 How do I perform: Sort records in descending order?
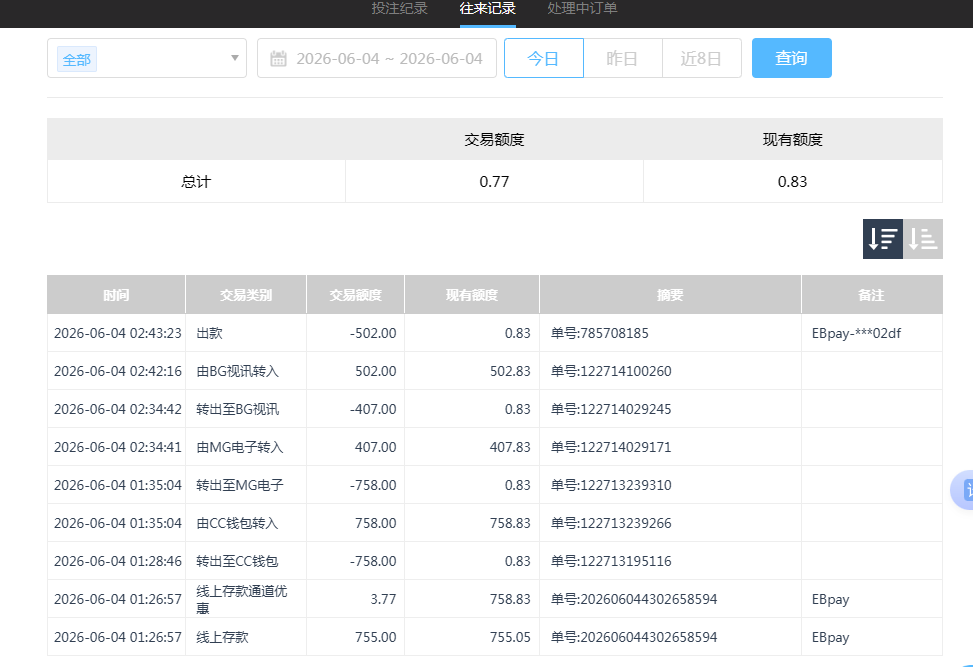point(882,239)
